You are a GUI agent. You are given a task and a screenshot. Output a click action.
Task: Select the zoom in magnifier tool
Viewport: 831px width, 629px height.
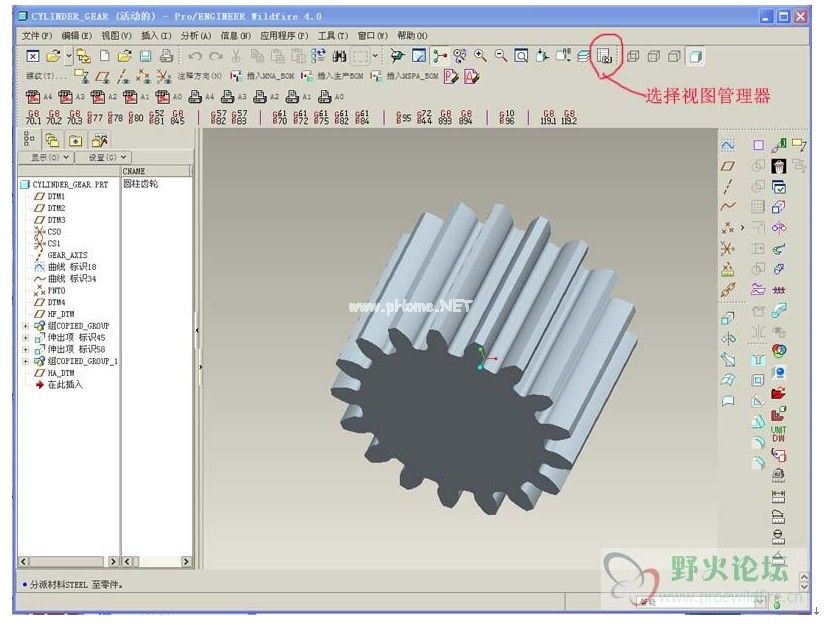point(480,56)
